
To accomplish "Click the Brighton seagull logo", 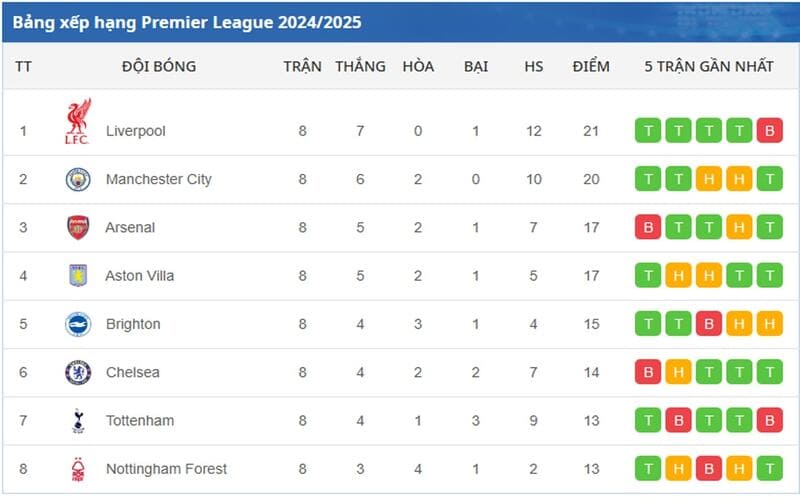I will pos(78,324).
